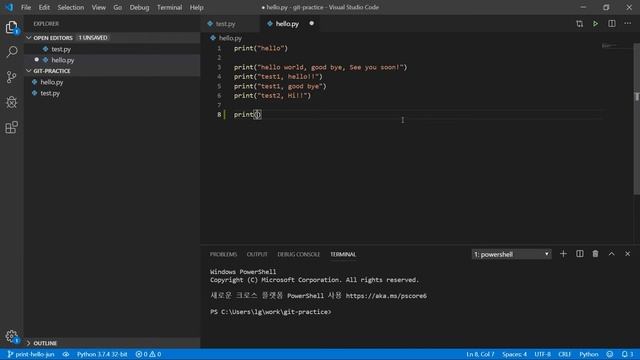Open the Help menu

(196, 7)
